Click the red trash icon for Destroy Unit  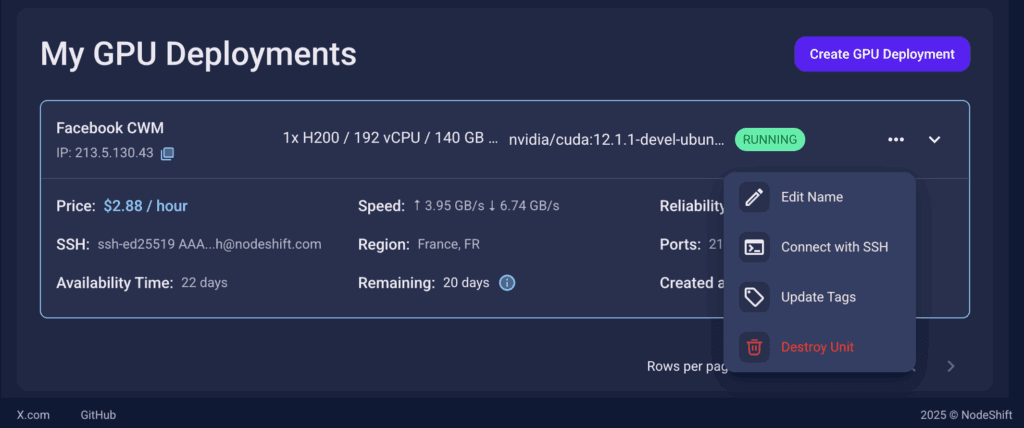click(755, 347)
